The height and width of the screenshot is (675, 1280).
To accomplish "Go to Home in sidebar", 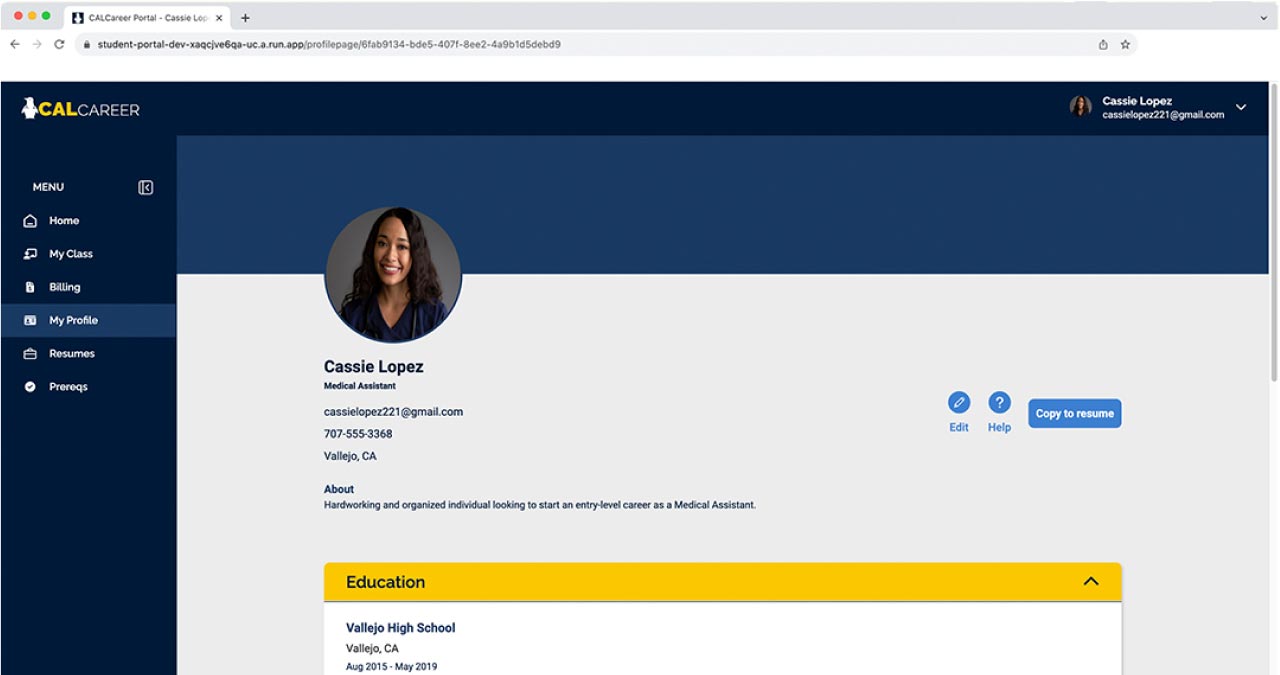I will click(64, 221).
